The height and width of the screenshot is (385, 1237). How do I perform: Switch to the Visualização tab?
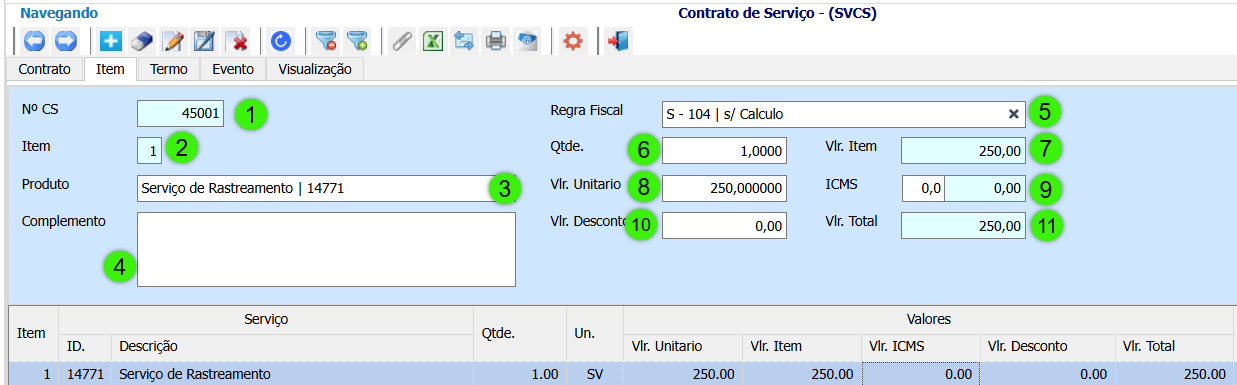click(x=315, y=69)
